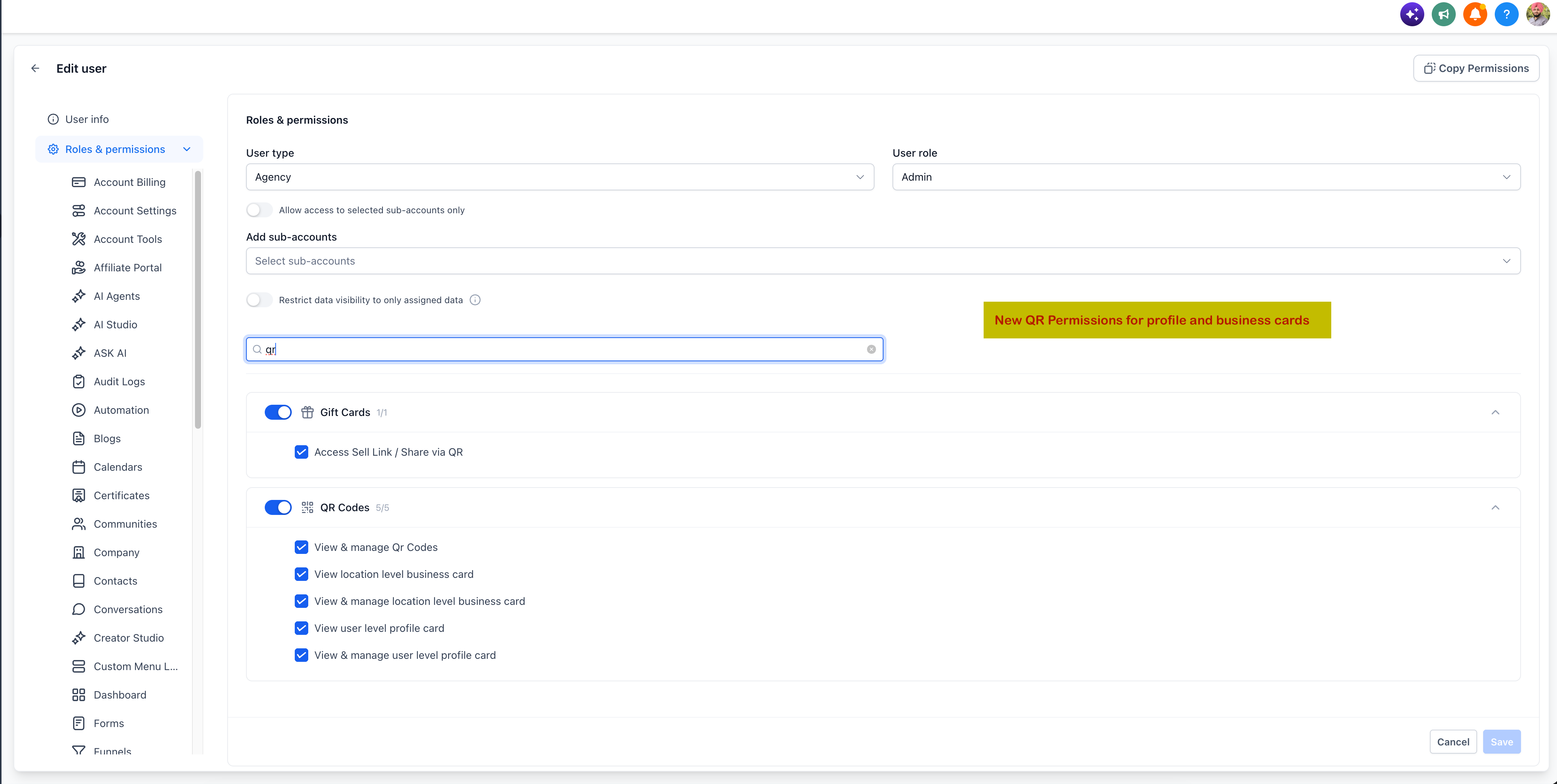Click the permissions search field

564,349
